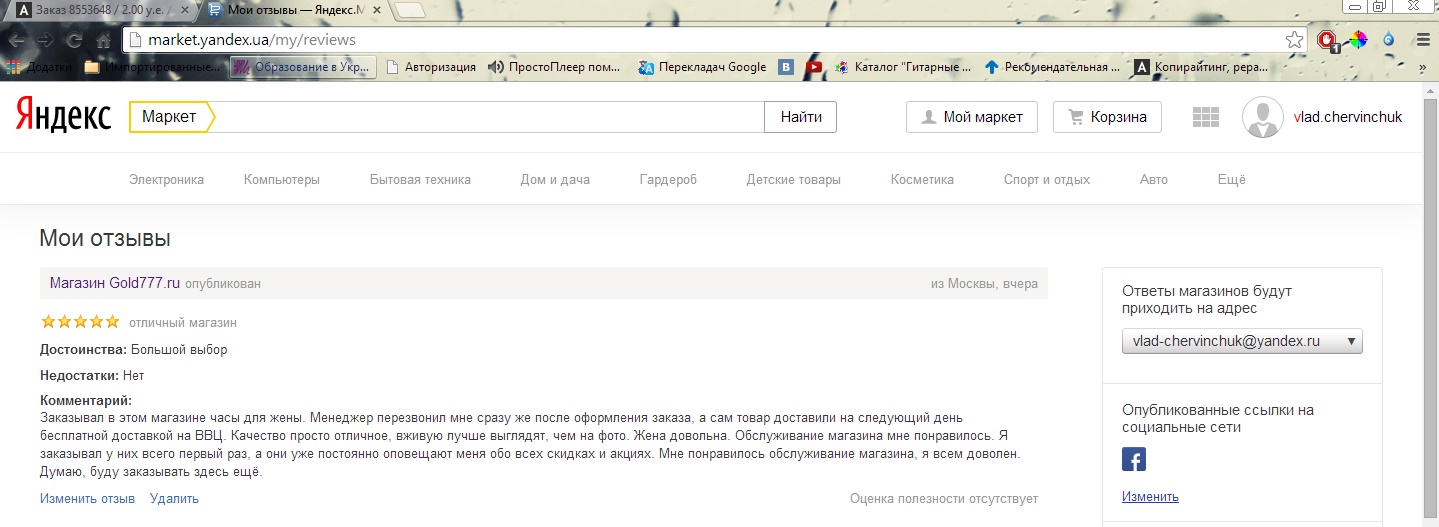1439x527 pixels.
Task: Open the blue water drop extension
Action: click(1388, 40)
